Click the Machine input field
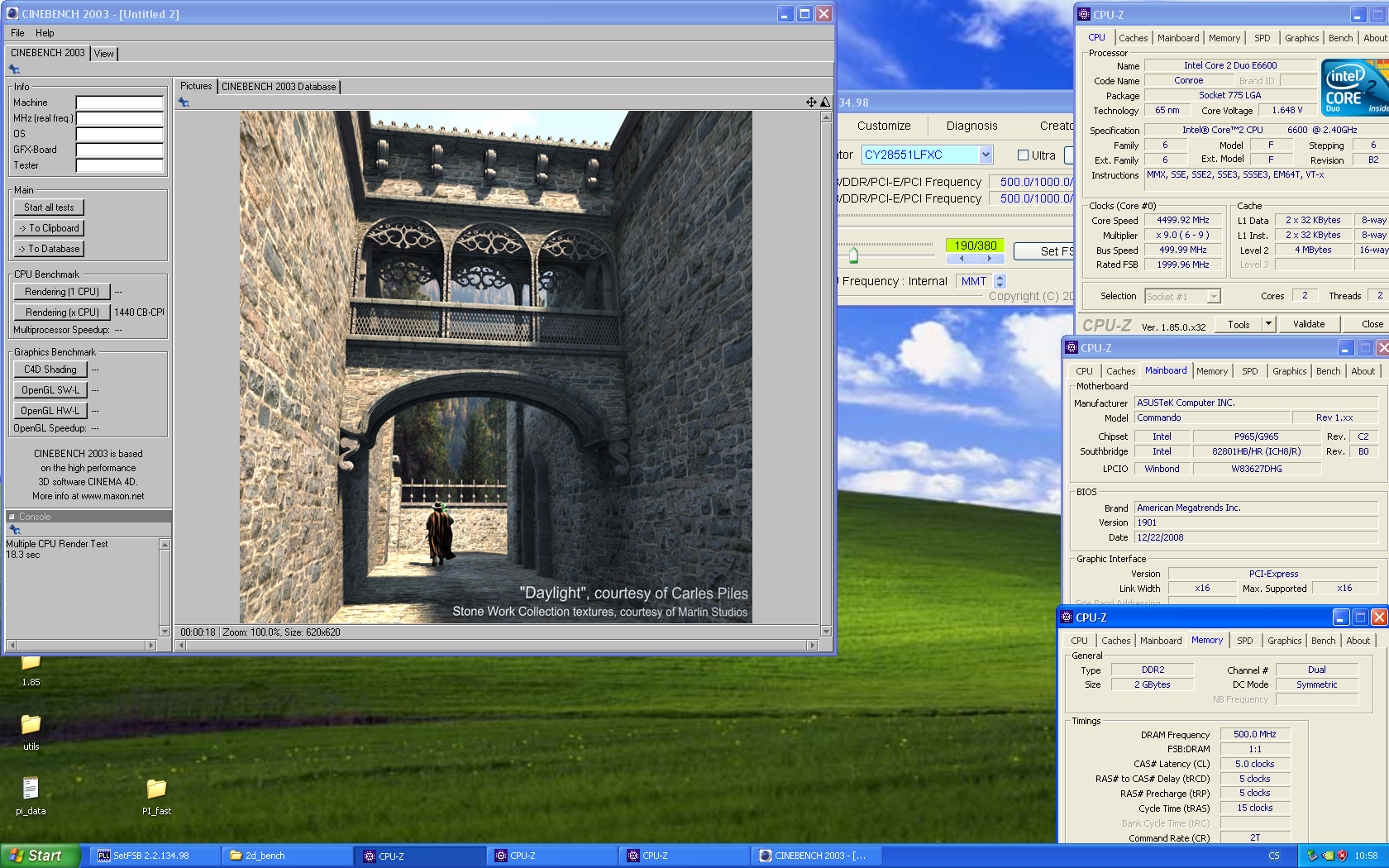Screen dimensions: 1389x868 120,103
